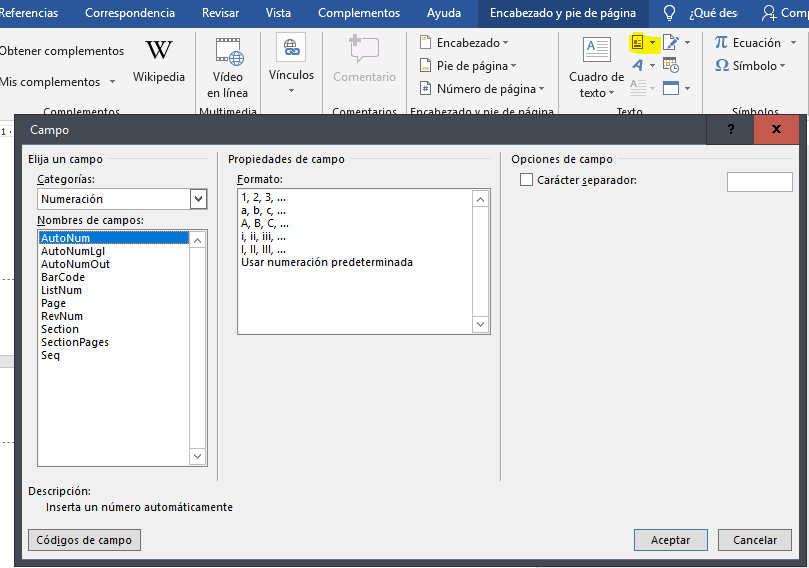This screenshot has height=568, width=809.
Task: Choose 'Usar numeración predeterminada' format
Action: tap(327, 262)
